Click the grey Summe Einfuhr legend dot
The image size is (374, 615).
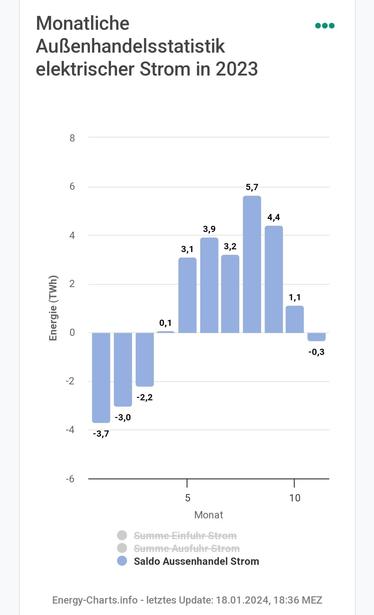(x=122, y=535)
